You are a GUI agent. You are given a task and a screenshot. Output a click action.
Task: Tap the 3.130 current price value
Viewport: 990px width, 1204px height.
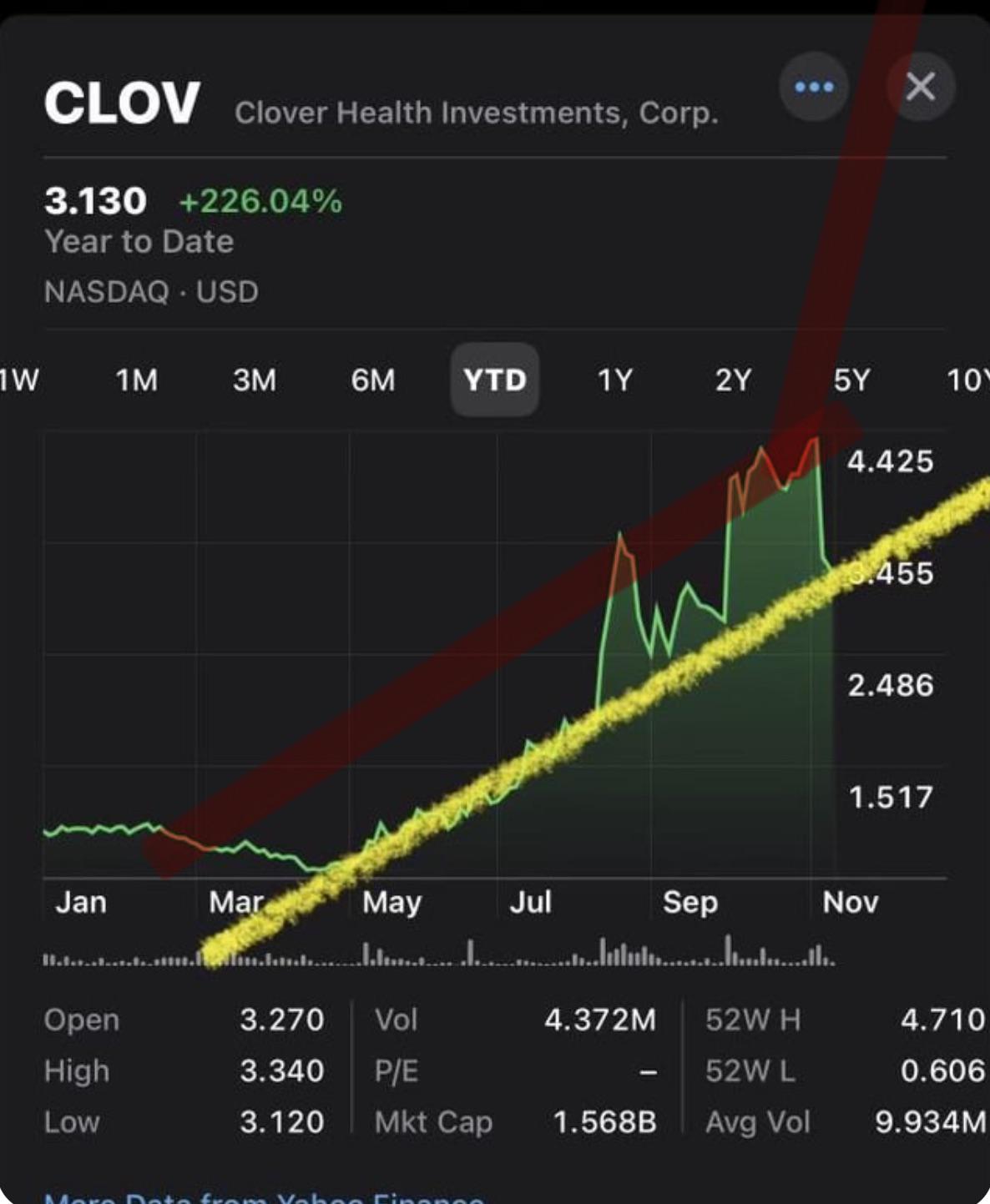(x=95, y=201)
